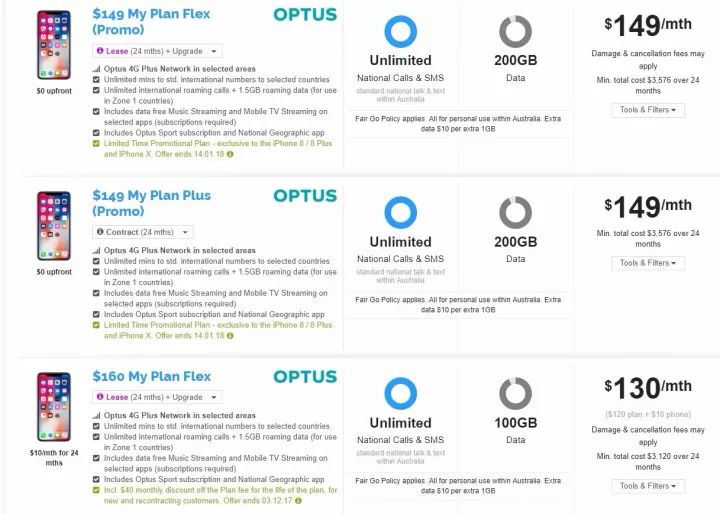The height and width of the screenshot is (514, 720).
Task: Click the Optus logo on $149 My Plan Flex
Action: [x=305, y=15]
